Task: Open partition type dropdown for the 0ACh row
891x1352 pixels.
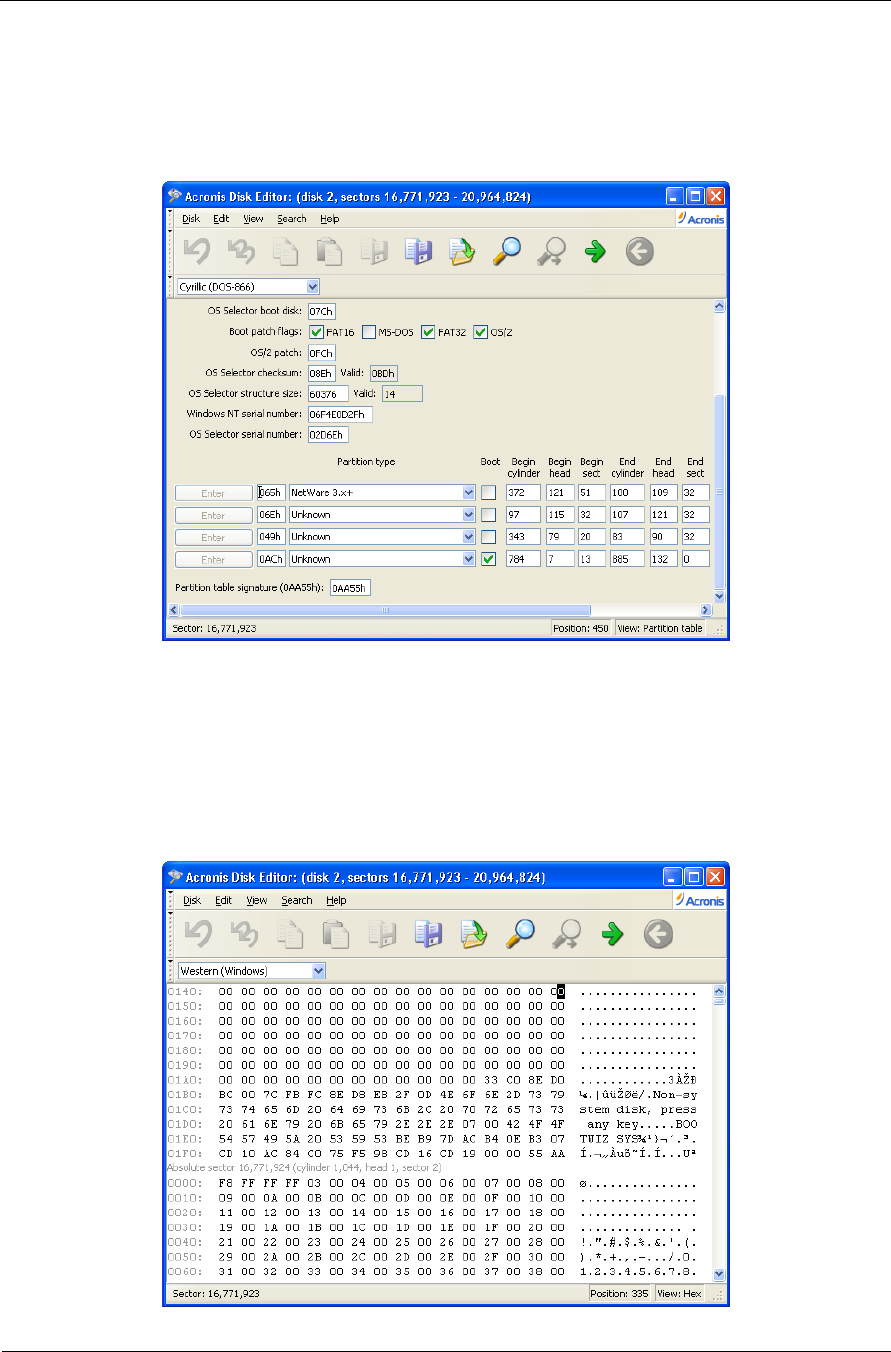Action: click(x=469, y=559)
